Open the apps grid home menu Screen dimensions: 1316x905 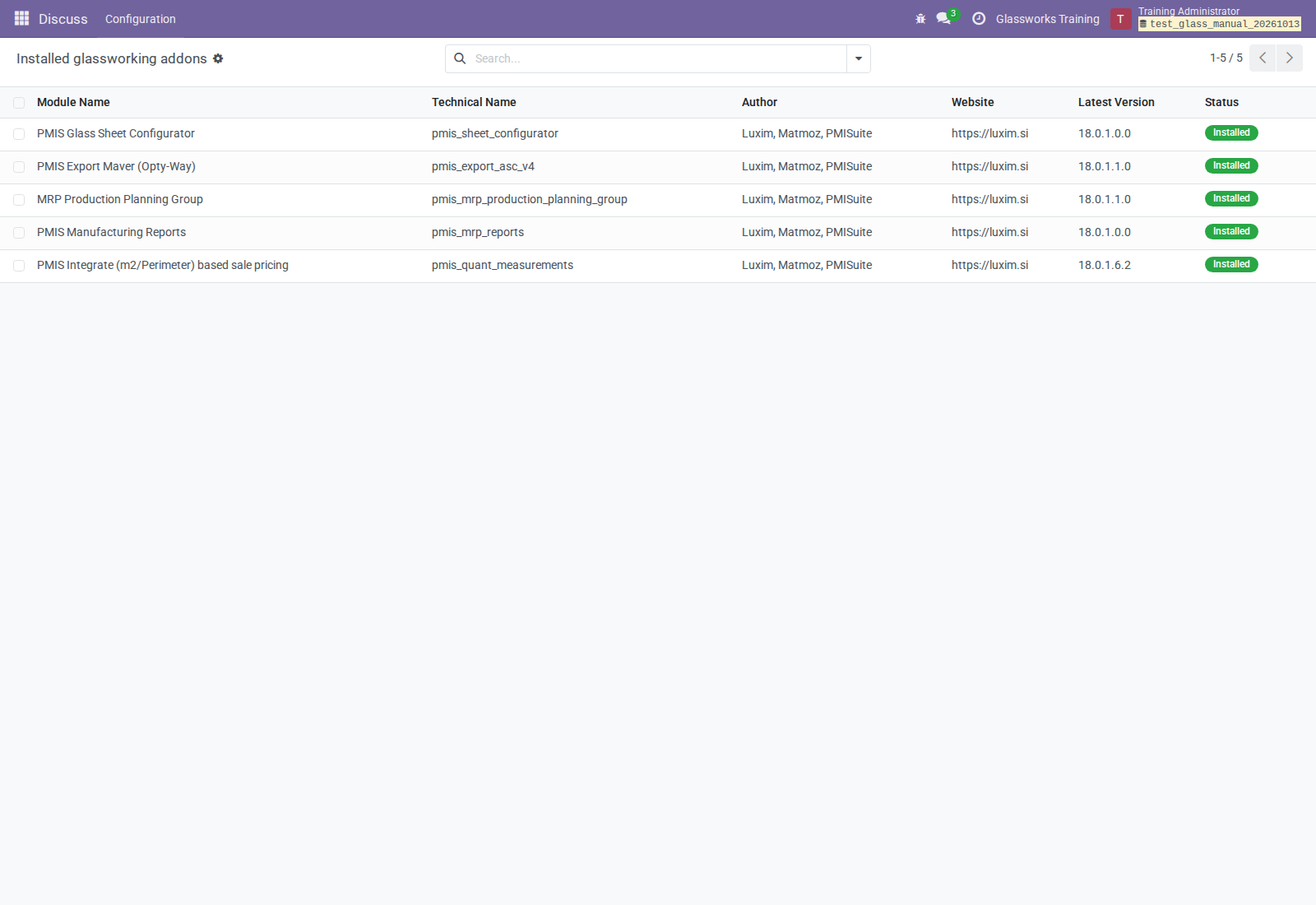[x=21, y=18]
